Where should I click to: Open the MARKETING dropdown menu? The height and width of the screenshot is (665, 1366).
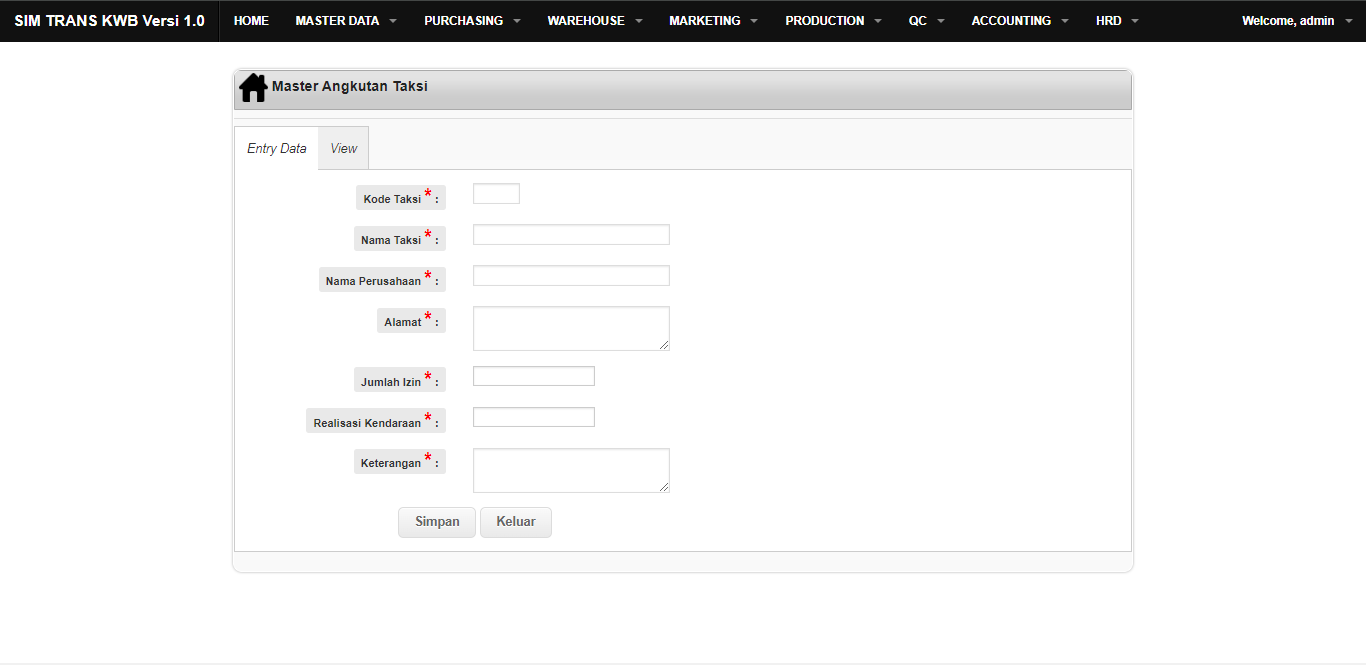(x=713, y=21)
